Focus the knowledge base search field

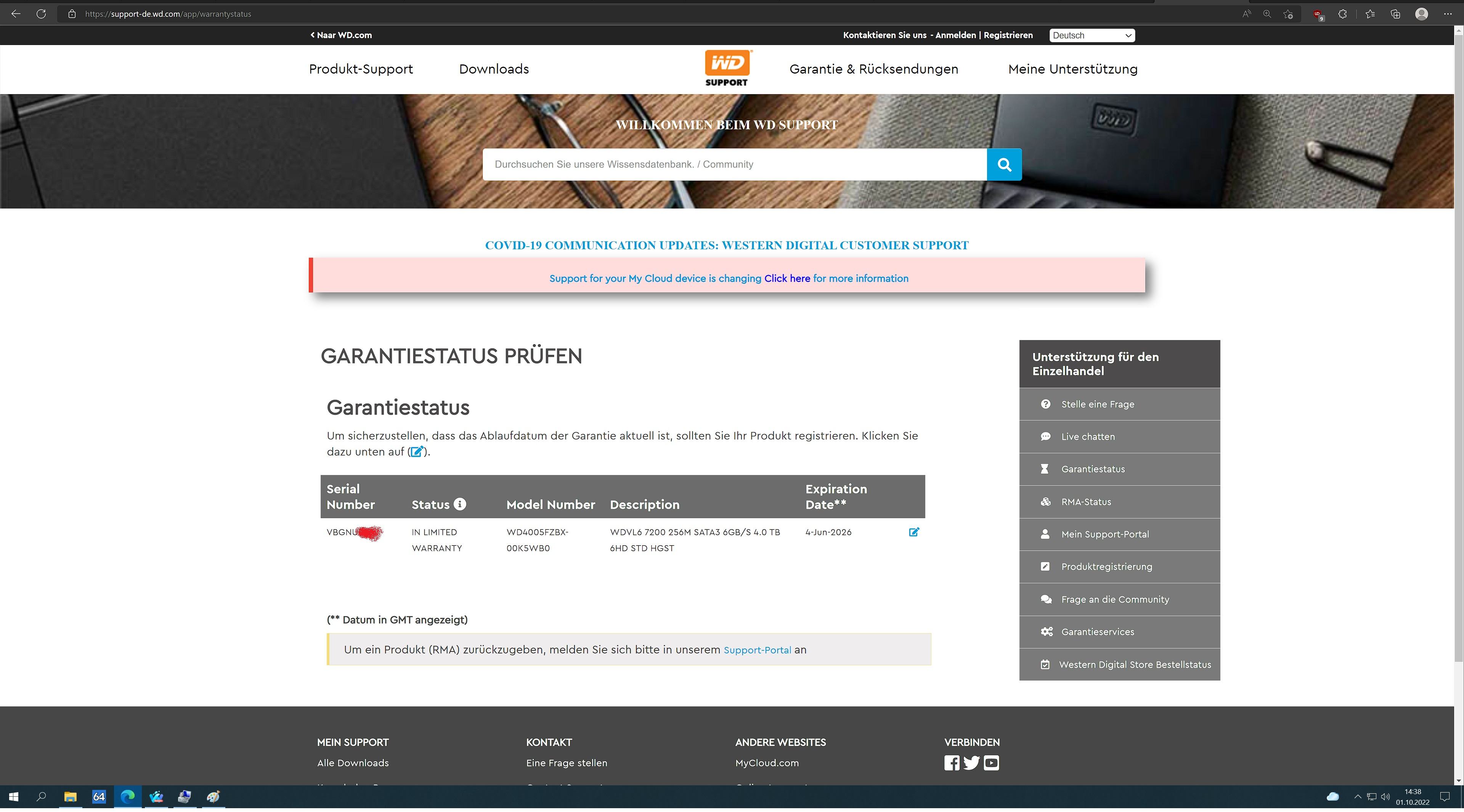pos(734,165)
